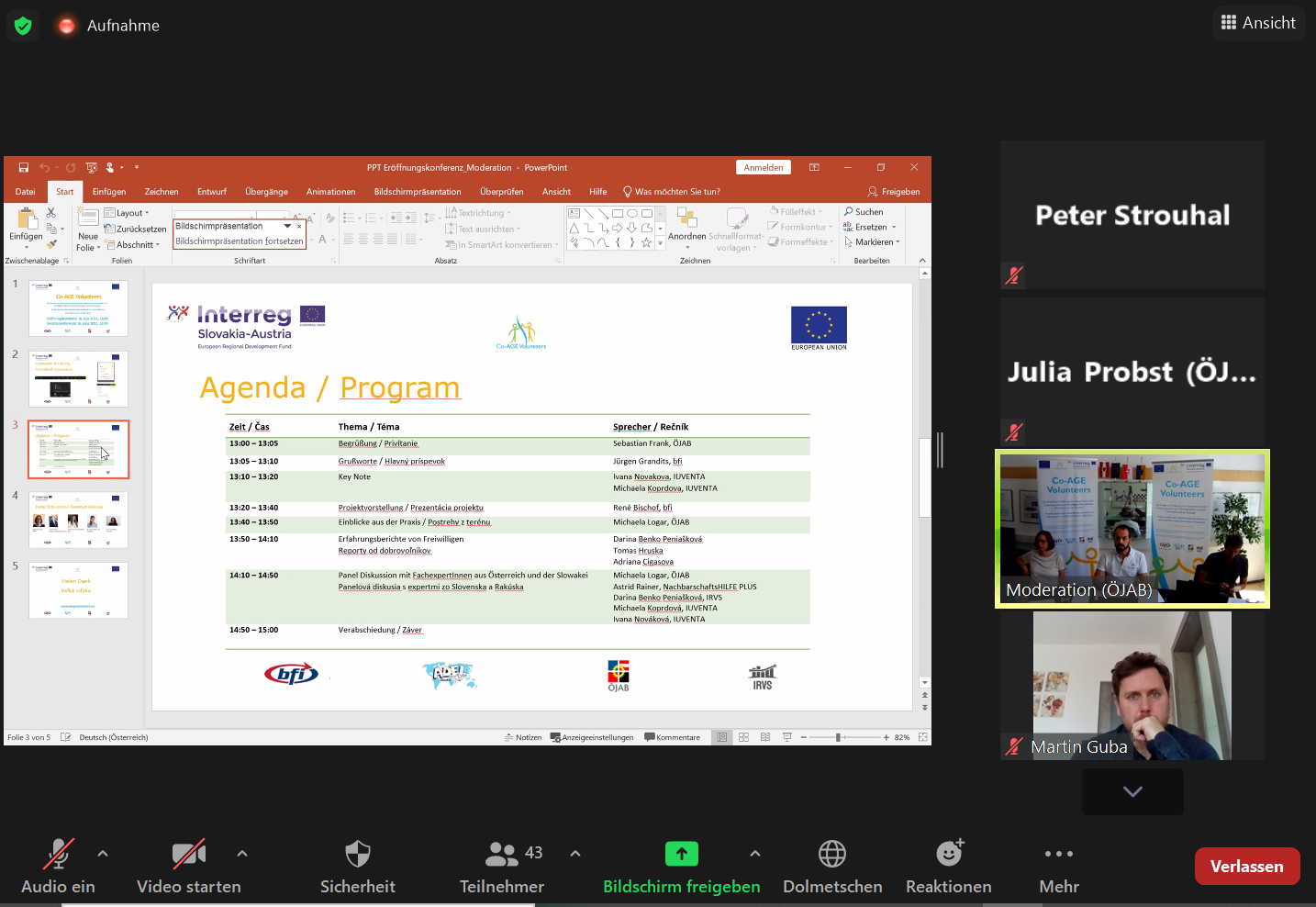Click Bildschirm freigeben share button
The image size is (1316, 907).
coord(682,867)
